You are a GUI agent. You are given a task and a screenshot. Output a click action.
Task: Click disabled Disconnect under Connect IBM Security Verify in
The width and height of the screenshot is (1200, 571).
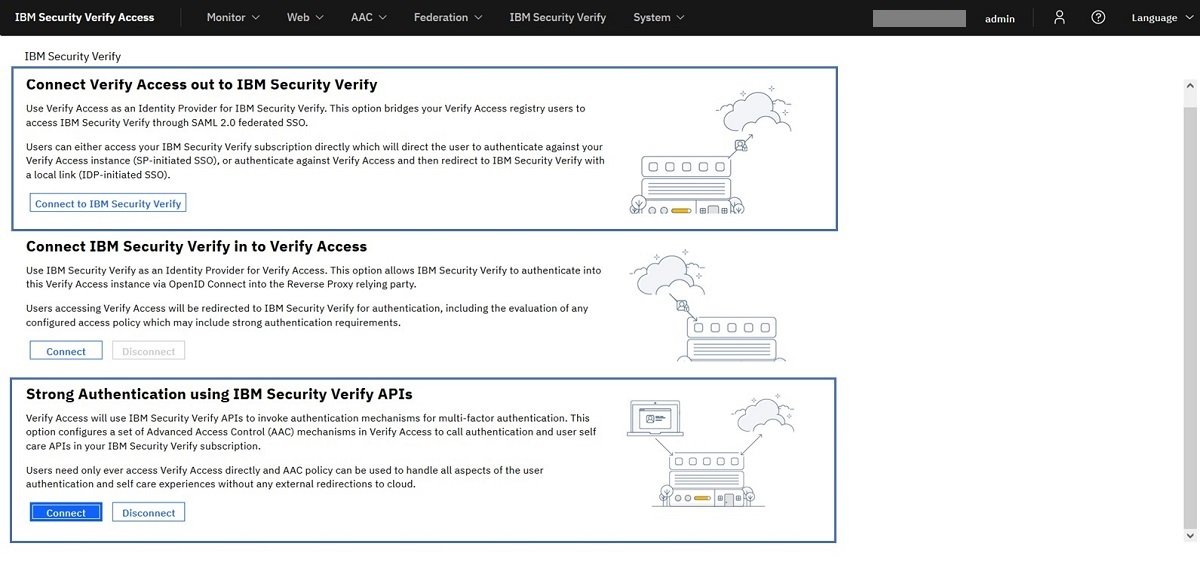click(149, 351)
